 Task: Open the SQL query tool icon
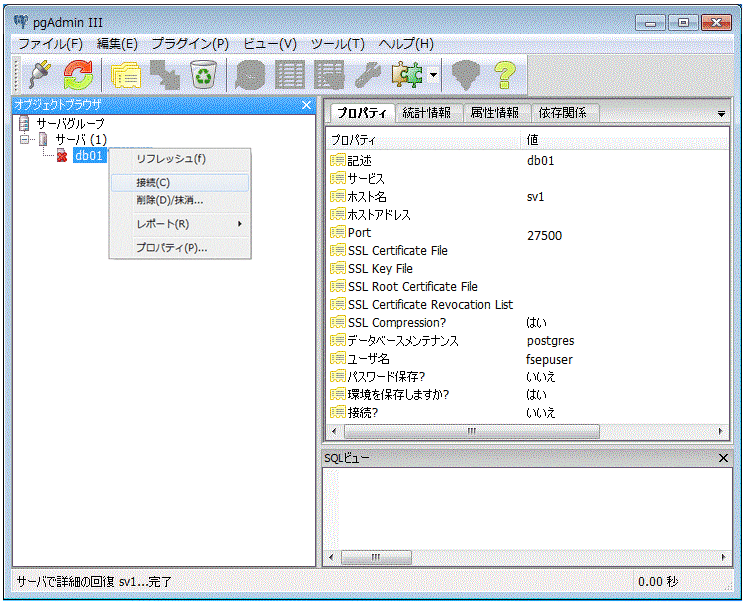point(250,75)
